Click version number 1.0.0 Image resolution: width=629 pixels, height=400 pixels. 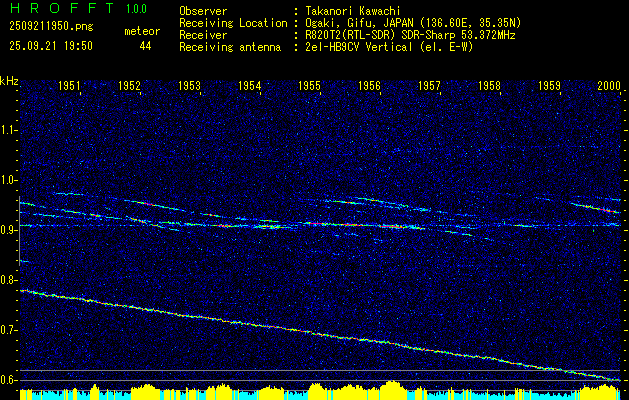tap(136, 9)
